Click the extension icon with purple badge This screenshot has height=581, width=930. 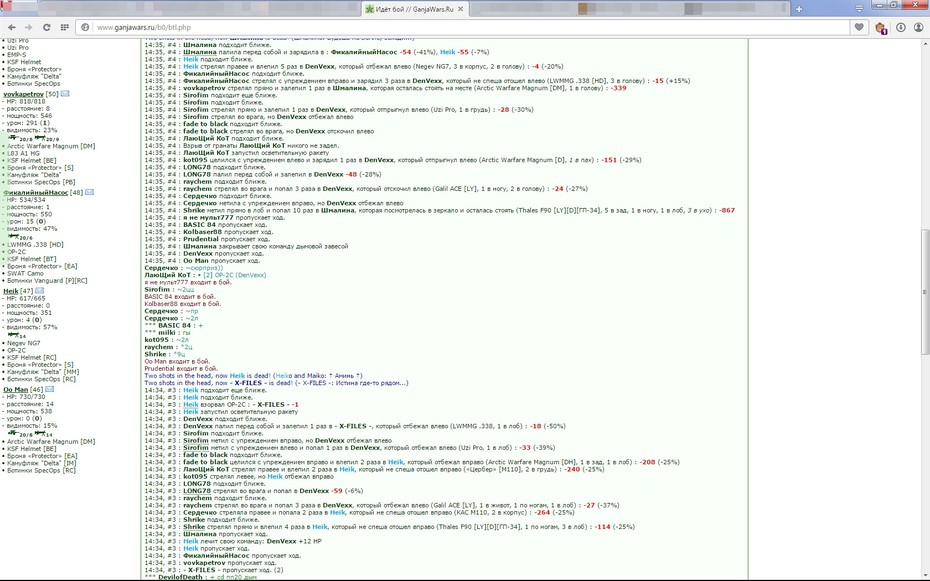pyautogui.click(x=881, y=28)
